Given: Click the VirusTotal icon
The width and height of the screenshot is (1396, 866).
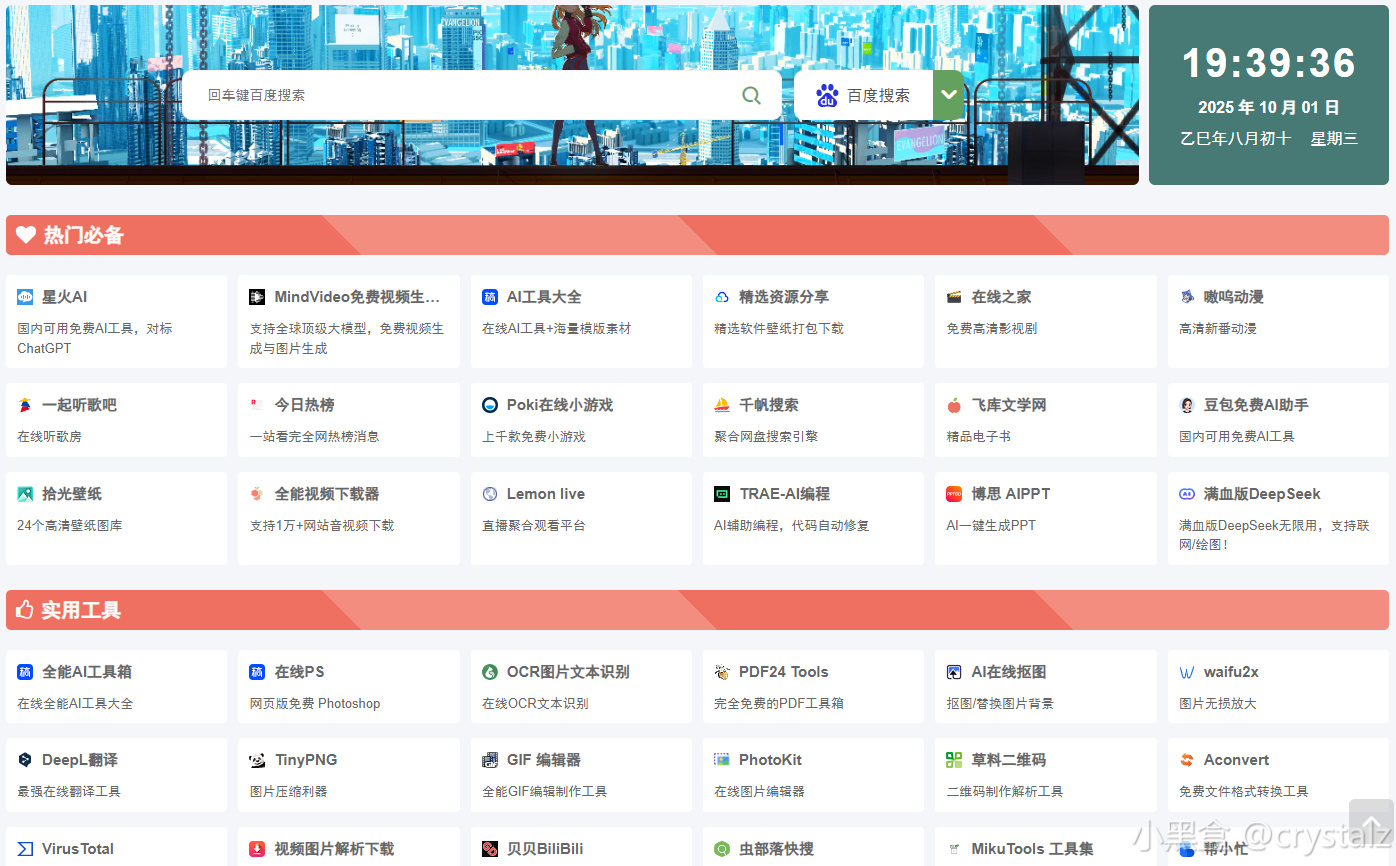Looking at the screenshot, I should tap(25, 849).
